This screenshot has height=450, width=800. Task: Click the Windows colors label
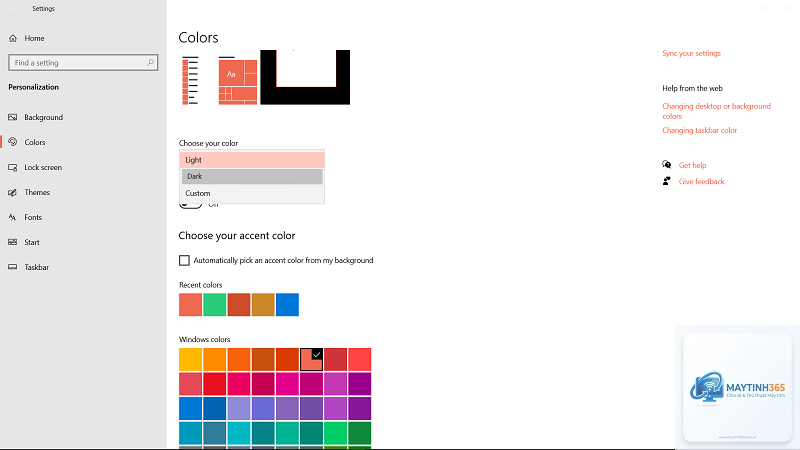coord(205,339)
